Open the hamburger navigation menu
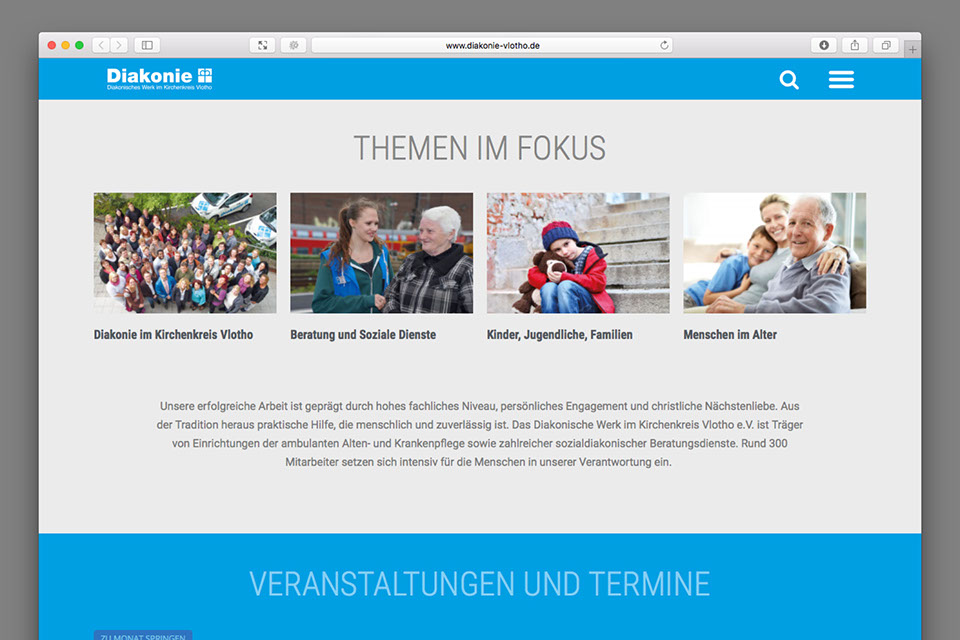The width and height of the screenshot is (960, 640). coord(841,80)
